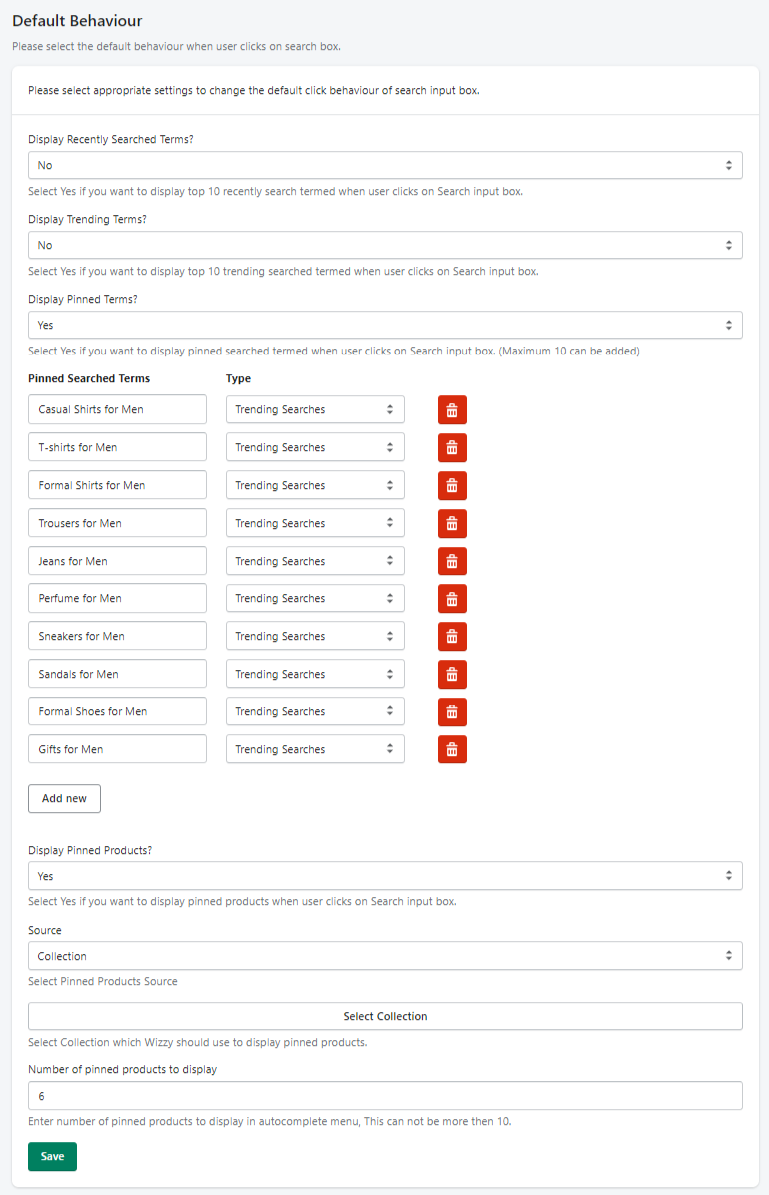Click trash icon beside Sandals for Men
The image size is (769, 1195).
point(452,674)
